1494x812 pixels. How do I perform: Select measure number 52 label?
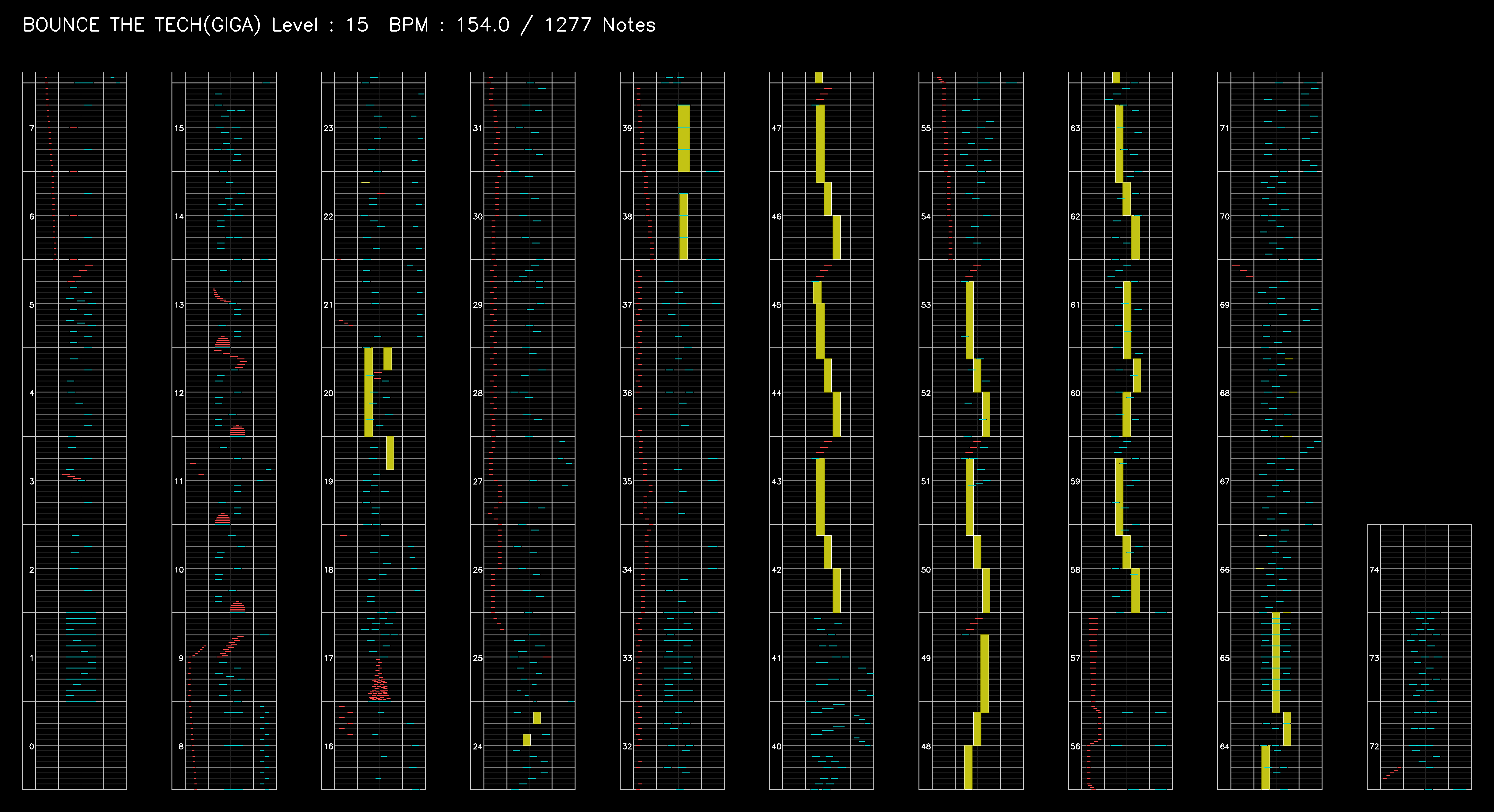point(926,393)
